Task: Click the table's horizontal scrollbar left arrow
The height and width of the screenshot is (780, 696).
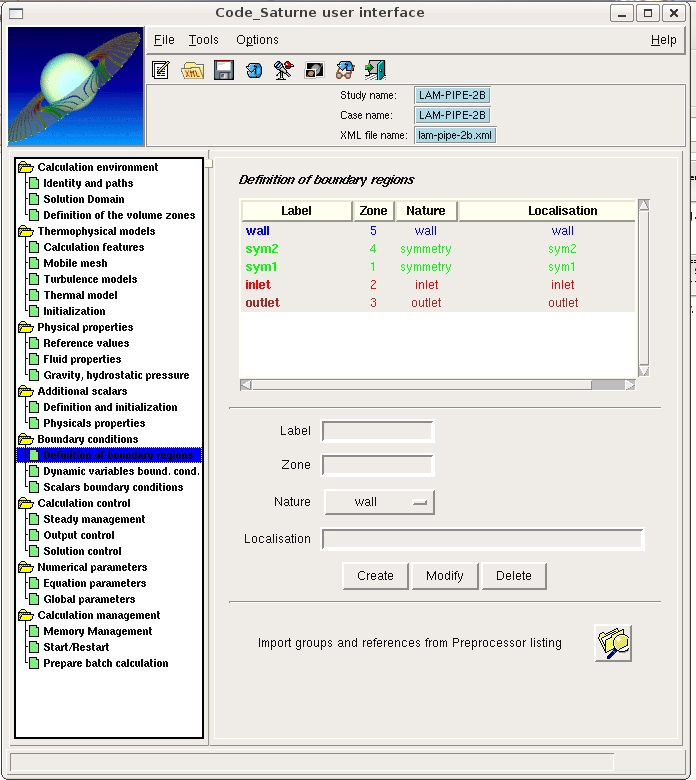Action: click(246, 385)
